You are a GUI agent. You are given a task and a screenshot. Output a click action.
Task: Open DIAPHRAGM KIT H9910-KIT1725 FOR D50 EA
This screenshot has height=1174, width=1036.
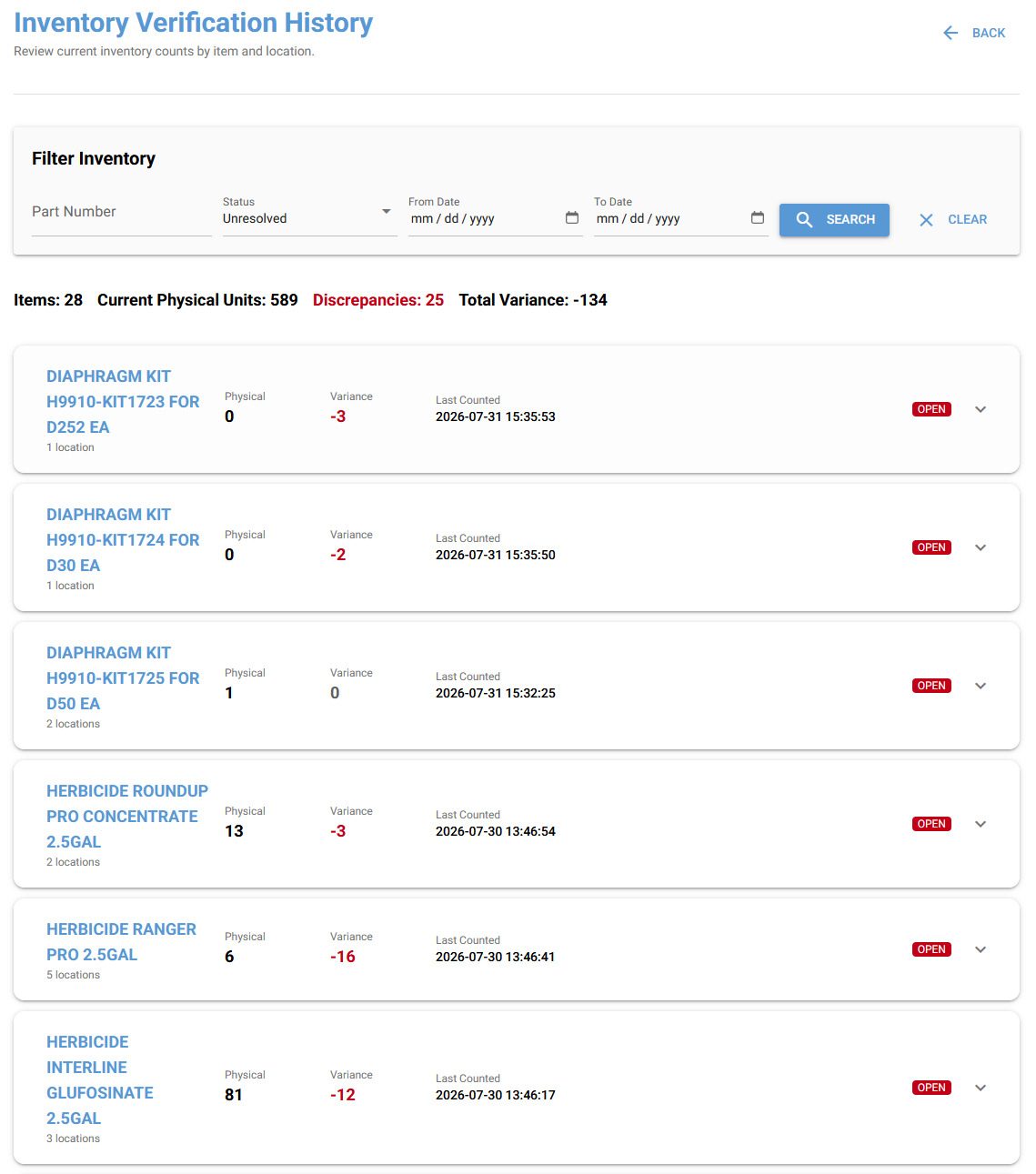pyautogui.click(x=123, y=678)
